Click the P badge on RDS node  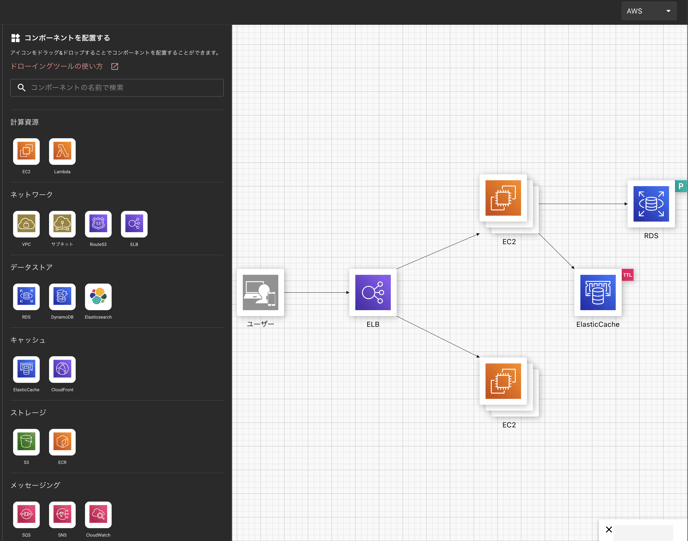pyautogui.click(x=681, y=186)
